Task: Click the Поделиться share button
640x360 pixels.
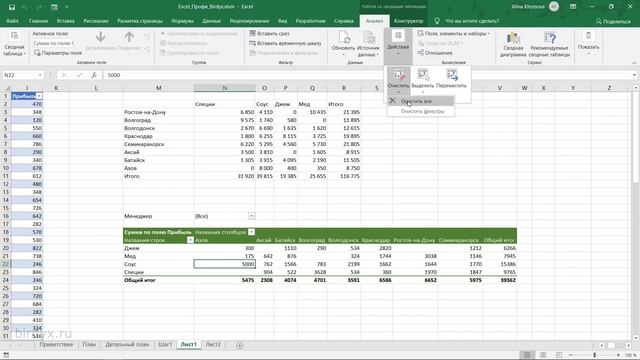Action: coord(613,21)
